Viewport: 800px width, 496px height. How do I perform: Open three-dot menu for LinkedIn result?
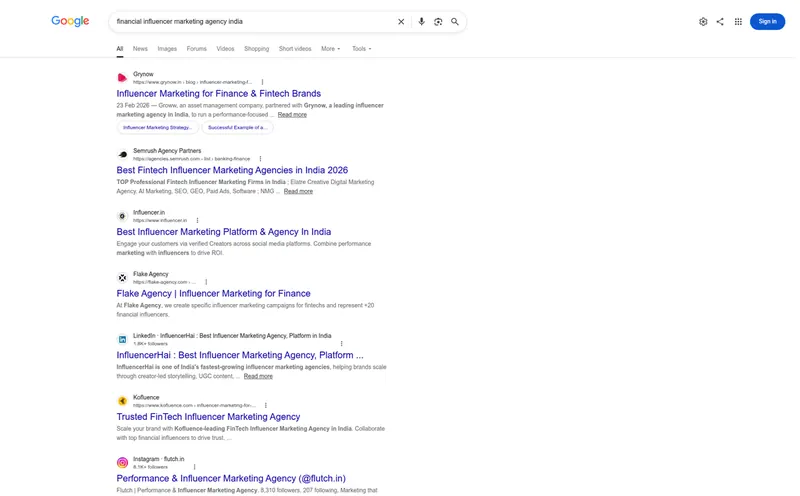coord(341,344)
